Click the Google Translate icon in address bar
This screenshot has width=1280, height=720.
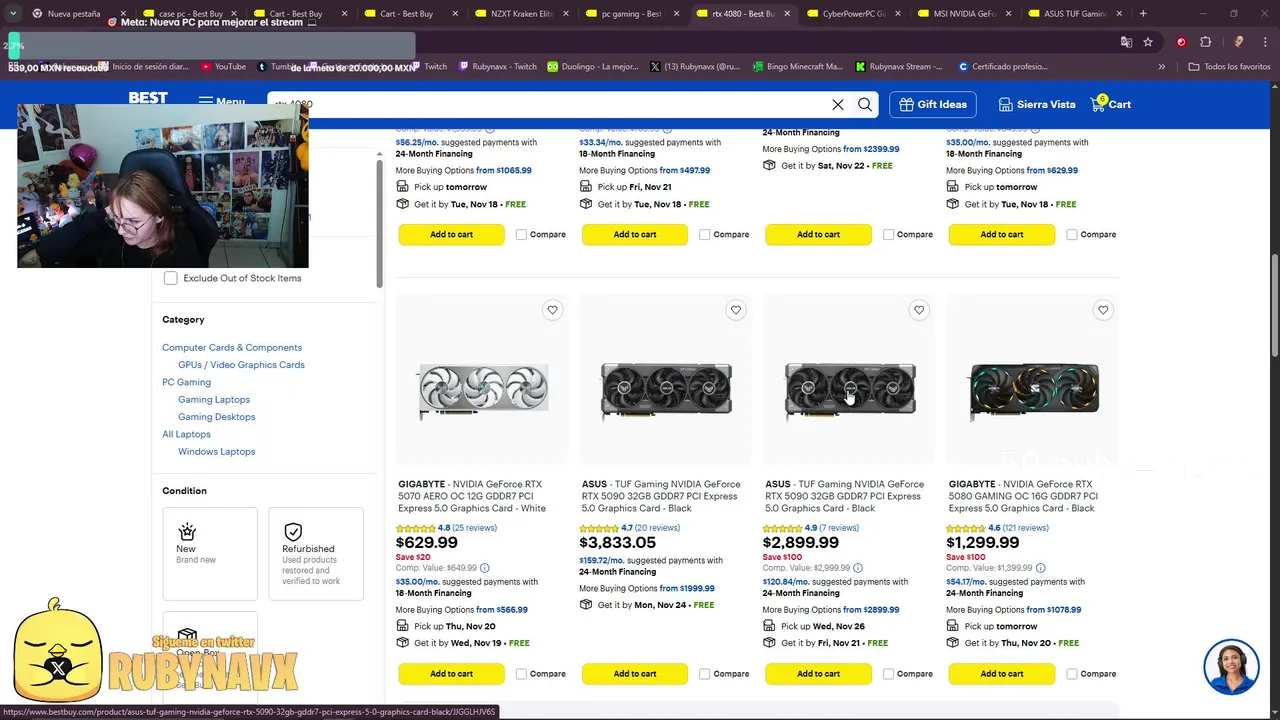pyautogui.click(x=1126, y=42)
